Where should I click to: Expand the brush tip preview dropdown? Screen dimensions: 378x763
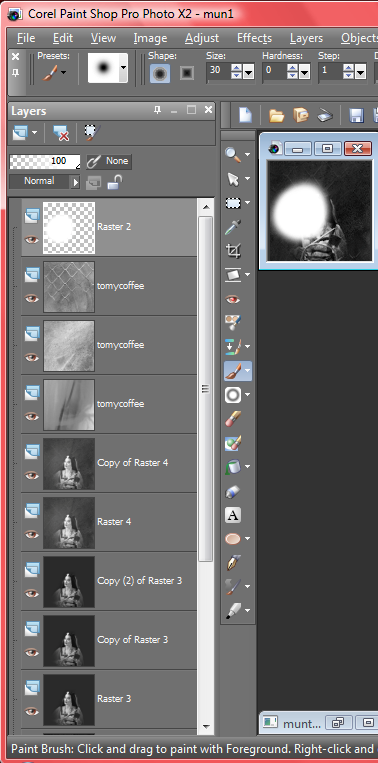(123, 68)
